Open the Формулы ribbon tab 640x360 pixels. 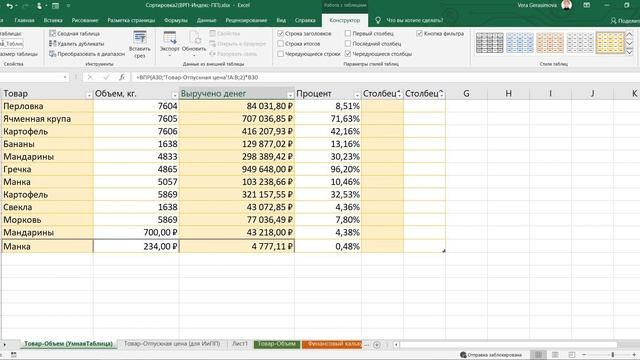pyautogui.click(x=176, y=20)
